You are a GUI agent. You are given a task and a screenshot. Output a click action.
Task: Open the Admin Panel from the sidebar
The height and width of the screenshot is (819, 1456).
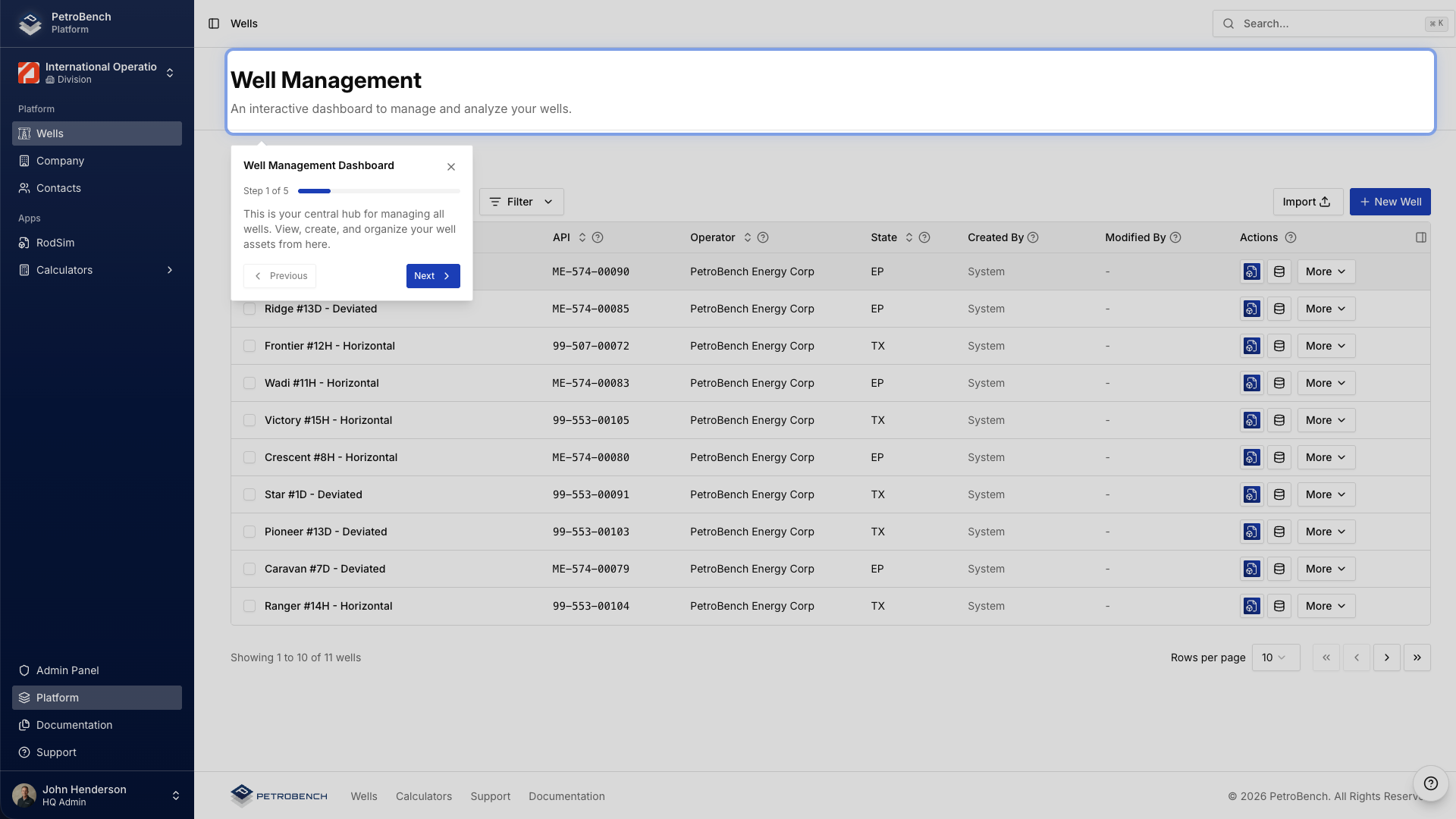tap(67, 670)
